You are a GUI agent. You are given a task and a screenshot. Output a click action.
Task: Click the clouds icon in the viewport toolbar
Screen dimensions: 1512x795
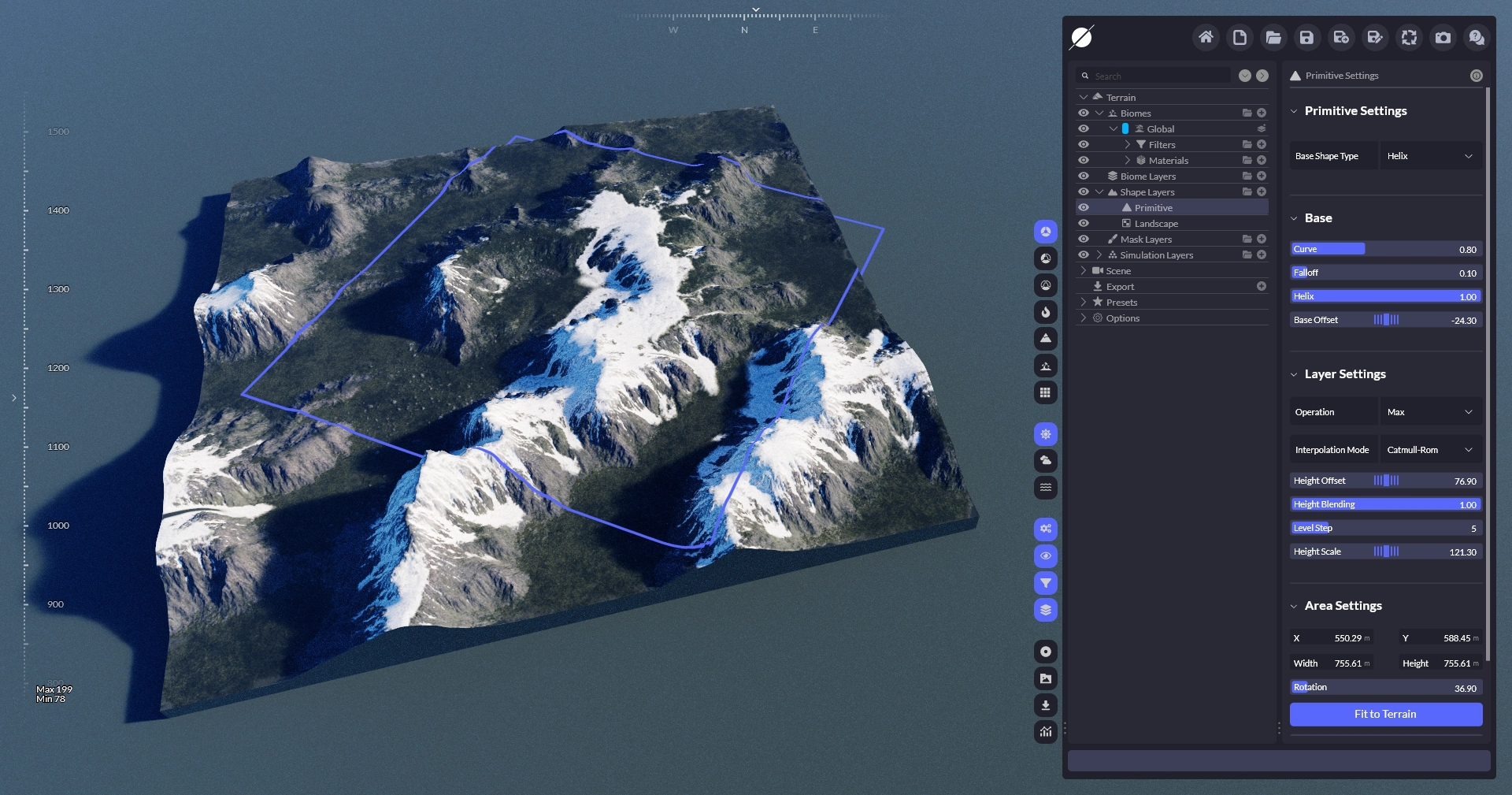1045,461
